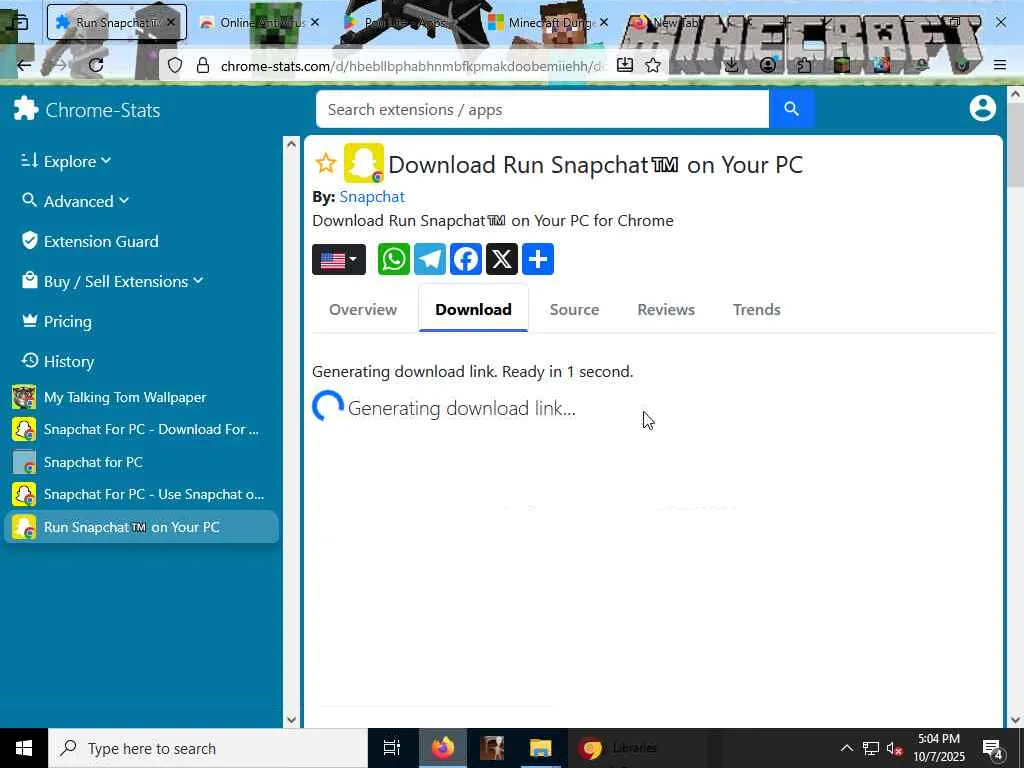Close the Run Snapchat browser tab

[x=170, y=22]
